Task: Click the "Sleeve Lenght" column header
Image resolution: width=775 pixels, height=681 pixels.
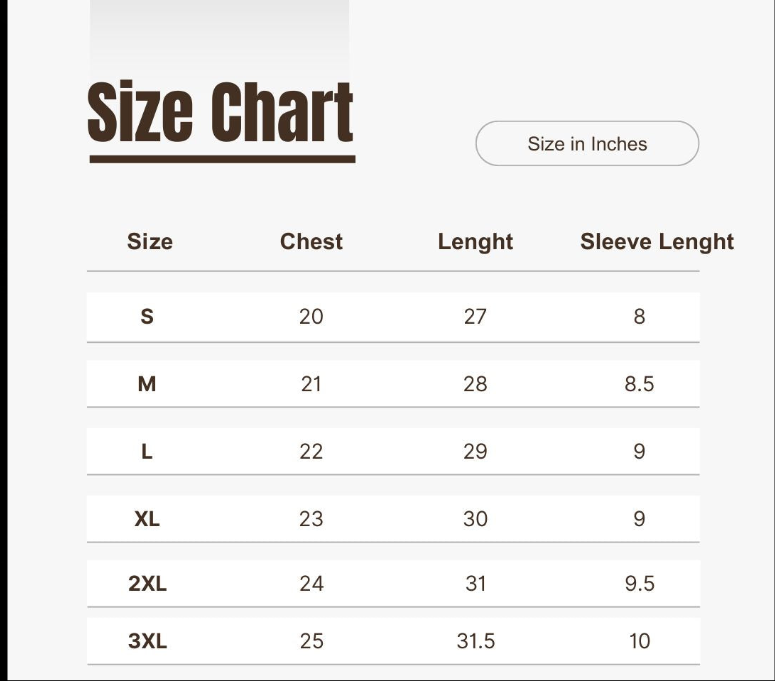Action: [x=657, y=242]
